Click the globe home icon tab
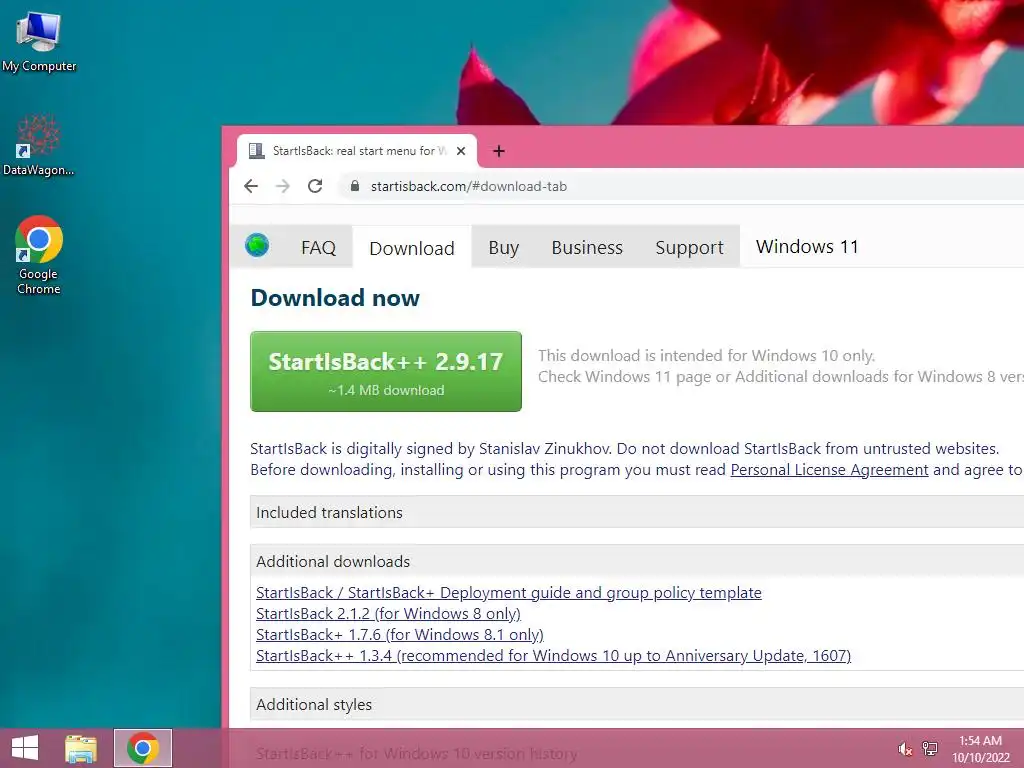 [x=257, y=246]
